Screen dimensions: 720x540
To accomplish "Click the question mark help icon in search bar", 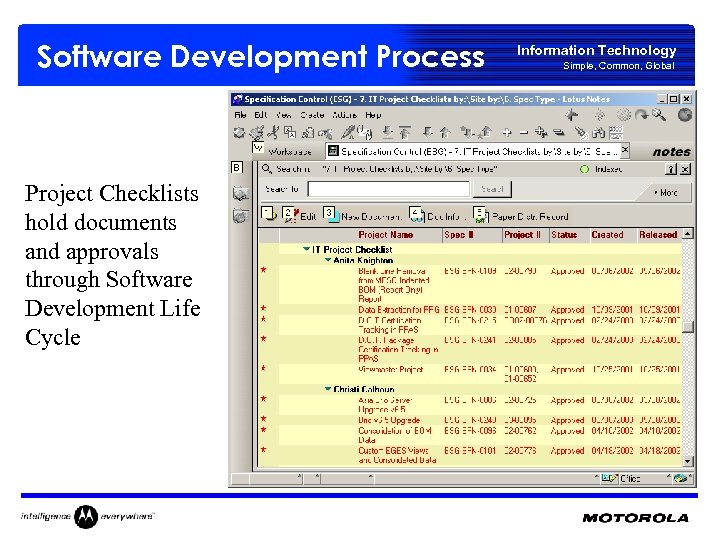I will tap(671, 169).
